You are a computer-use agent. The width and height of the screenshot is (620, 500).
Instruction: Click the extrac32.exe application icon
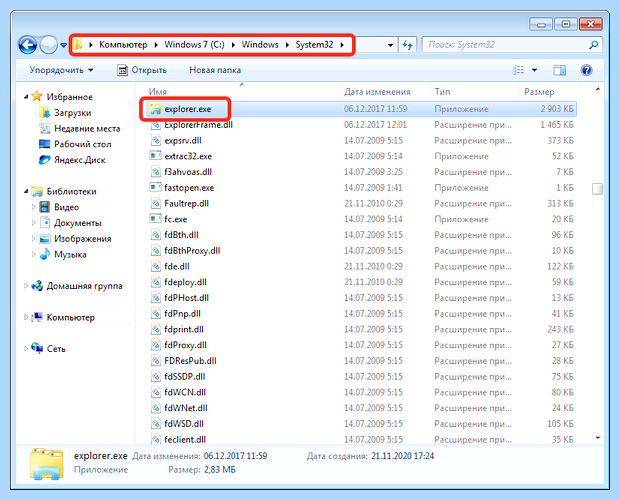click(155, 156)
